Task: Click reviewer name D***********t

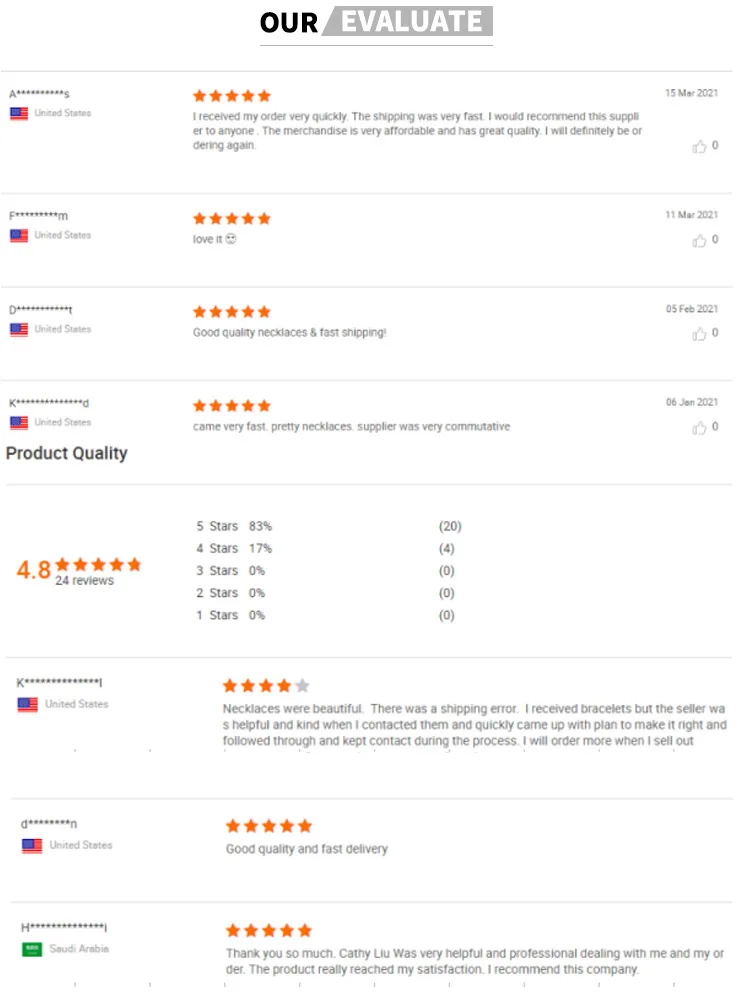Action: point(41,310)
